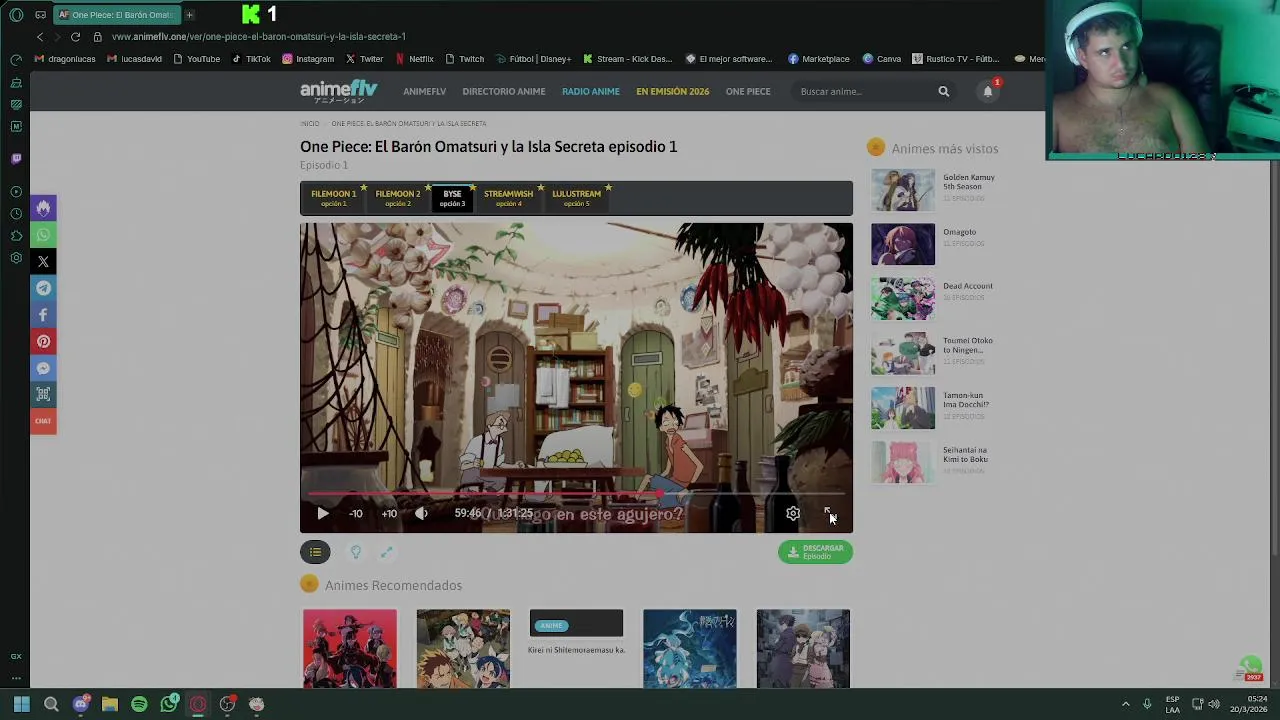Open Spotify from the taskbar
The height and width of the screenshot is (720, 1280).
pos(139,704)
